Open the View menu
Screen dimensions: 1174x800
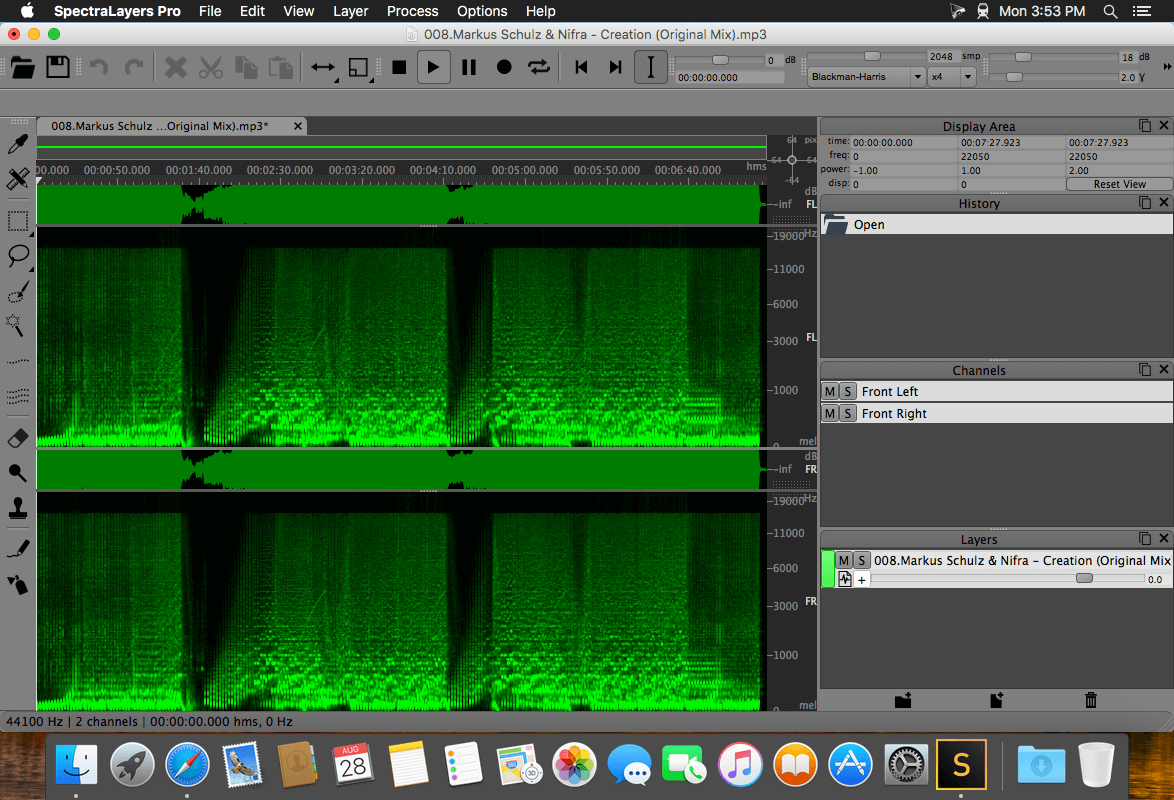(x=299, y=11)
